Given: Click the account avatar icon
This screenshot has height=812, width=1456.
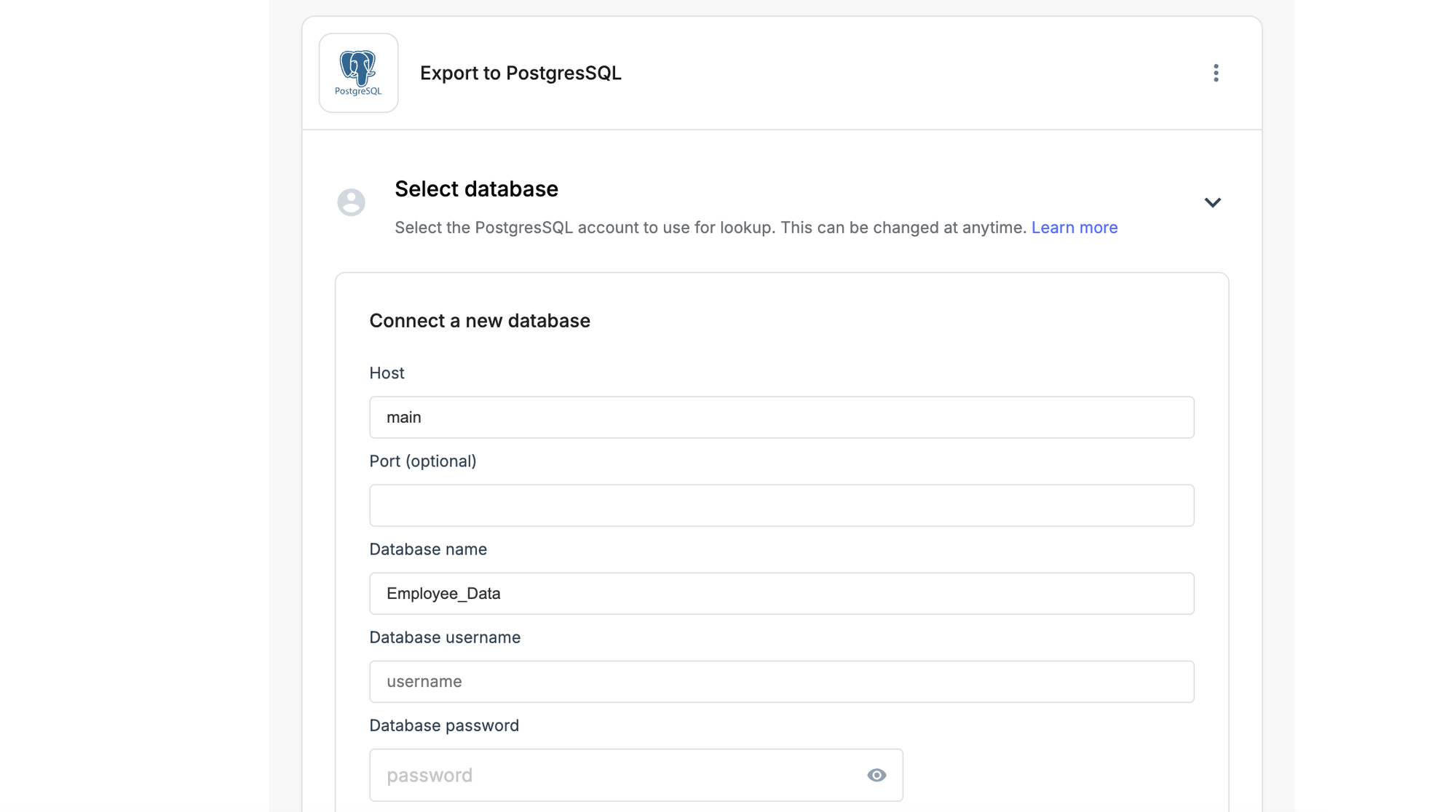Looking at the screenshot, I should point(351,202).
